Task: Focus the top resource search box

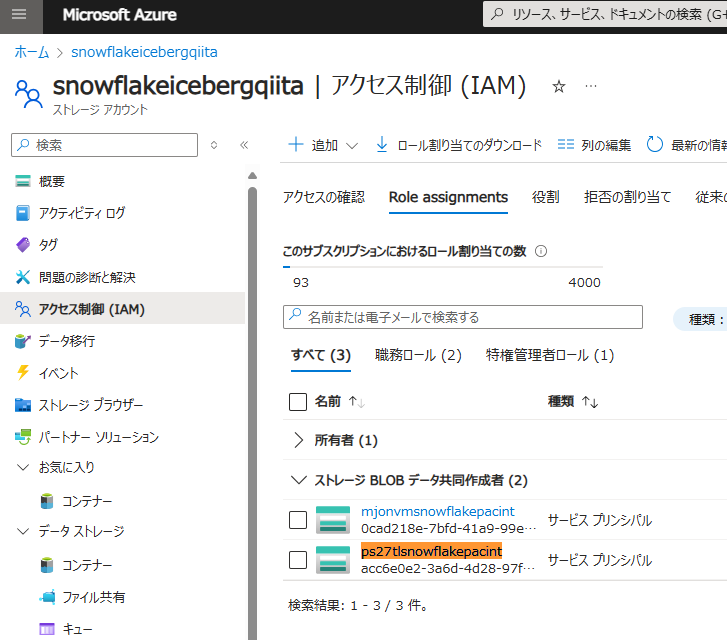Action: click(605, 14)
